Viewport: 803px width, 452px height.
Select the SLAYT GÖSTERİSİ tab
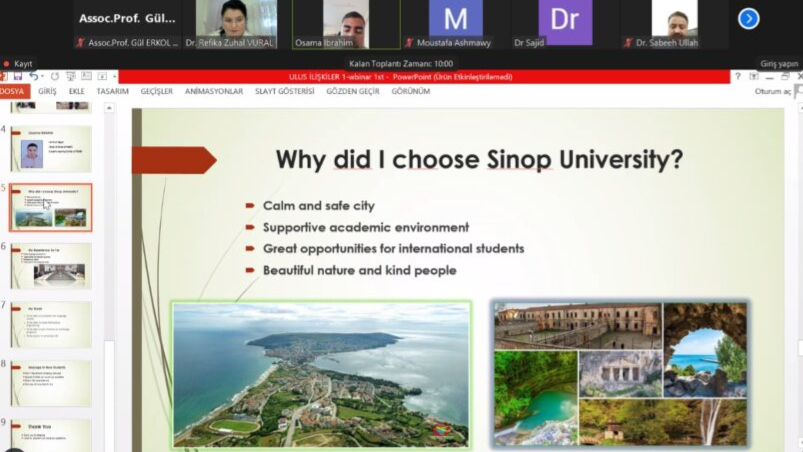[285, 91]
